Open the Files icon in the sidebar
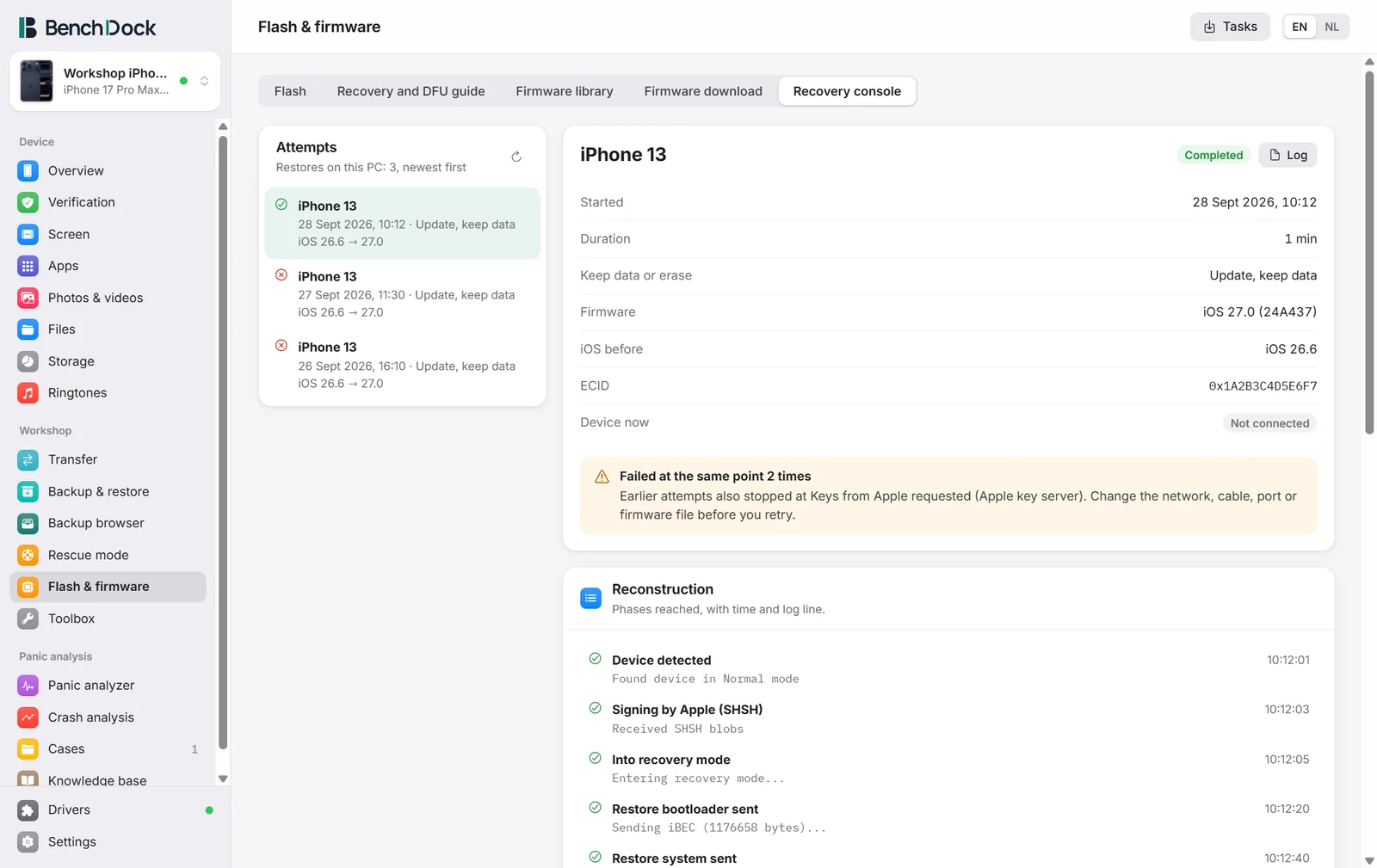The width and height of the screenshot is (1377, 868). pyautogui.click(x=28, y=329)
